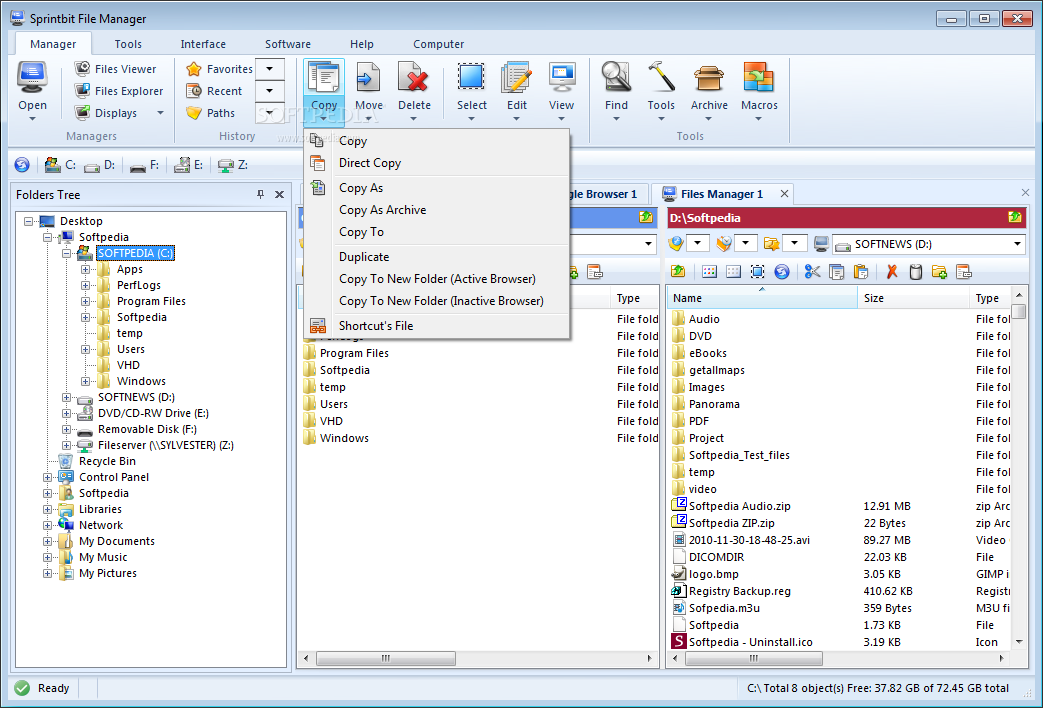Select Registry Backup.reg file
The image size is (1043, 708).
(739, 591)
